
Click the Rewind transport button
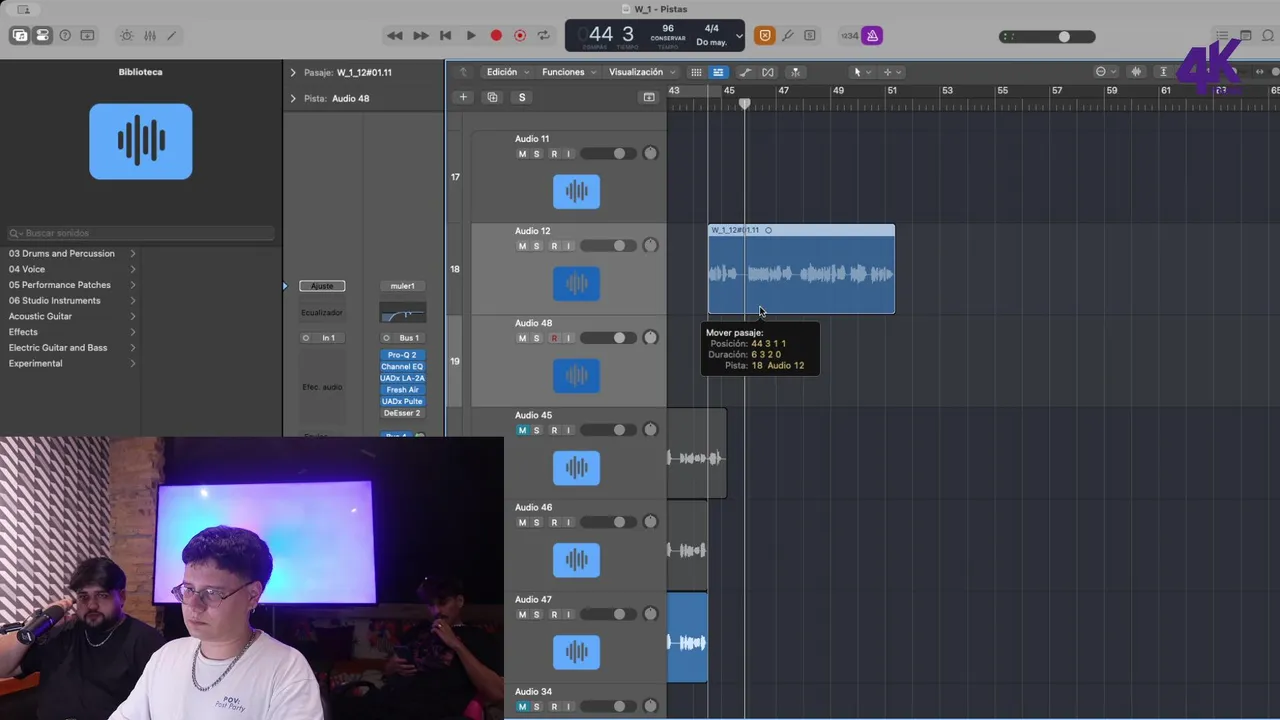(x=395, y=35)
